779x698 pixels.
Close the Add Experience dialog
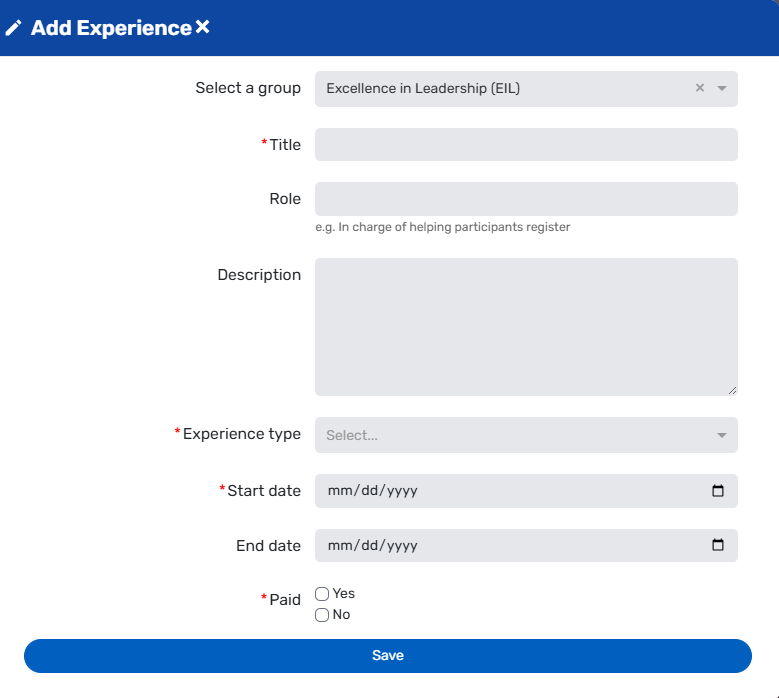point(202,27)
